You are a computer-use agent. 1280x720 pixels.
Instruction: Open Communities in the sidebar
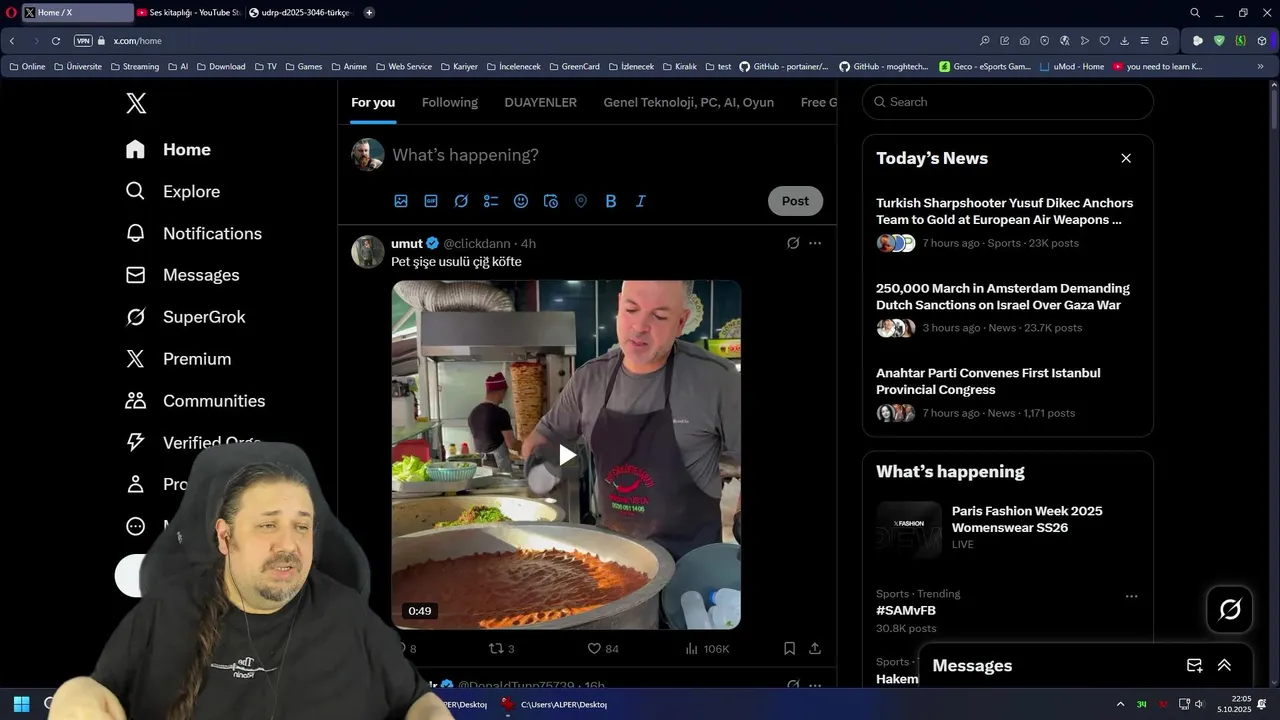tap(195, 401)
